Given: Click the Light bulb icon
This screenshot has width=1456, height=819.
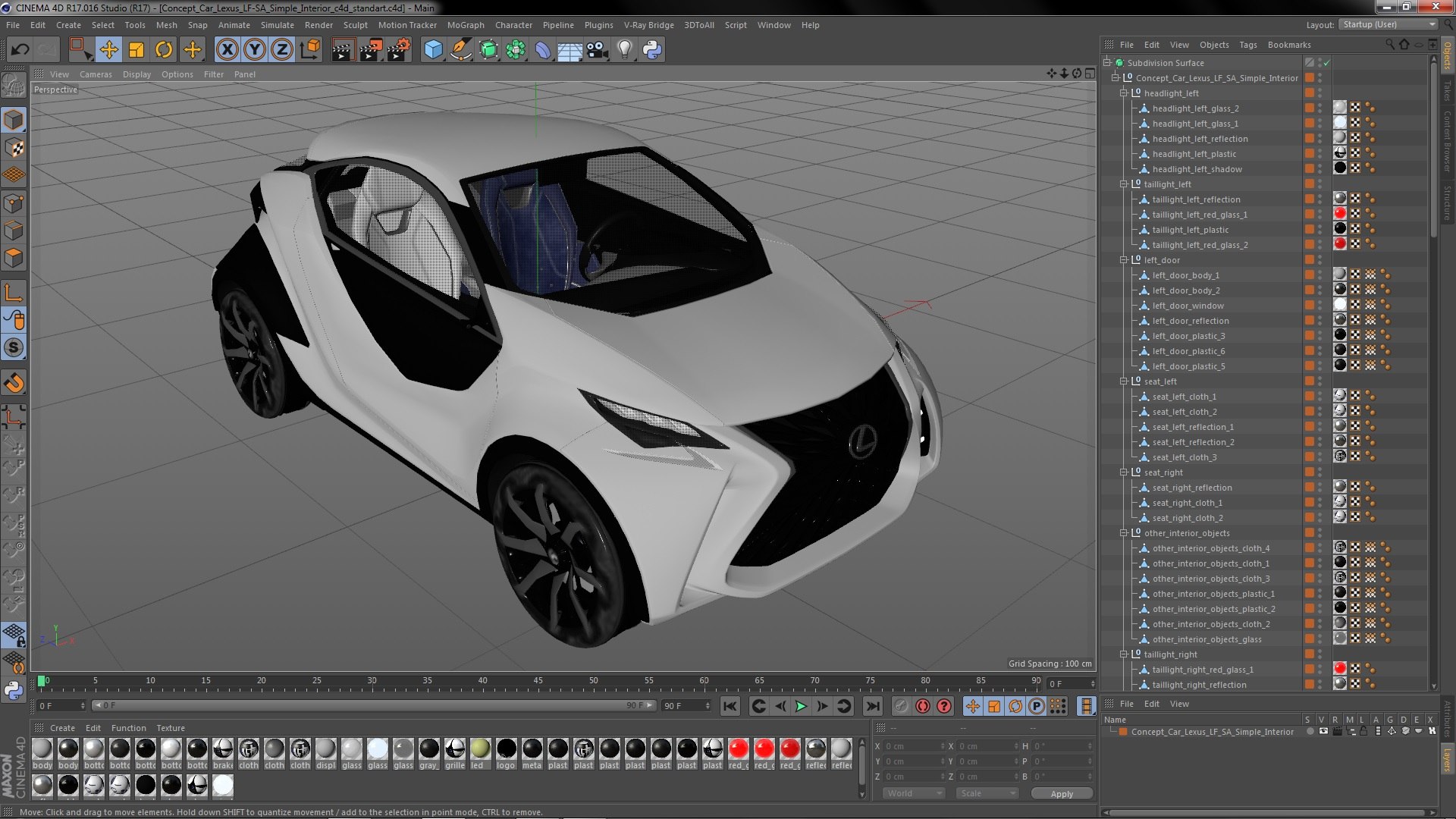Looking at the screenshot, I should 625,50.
